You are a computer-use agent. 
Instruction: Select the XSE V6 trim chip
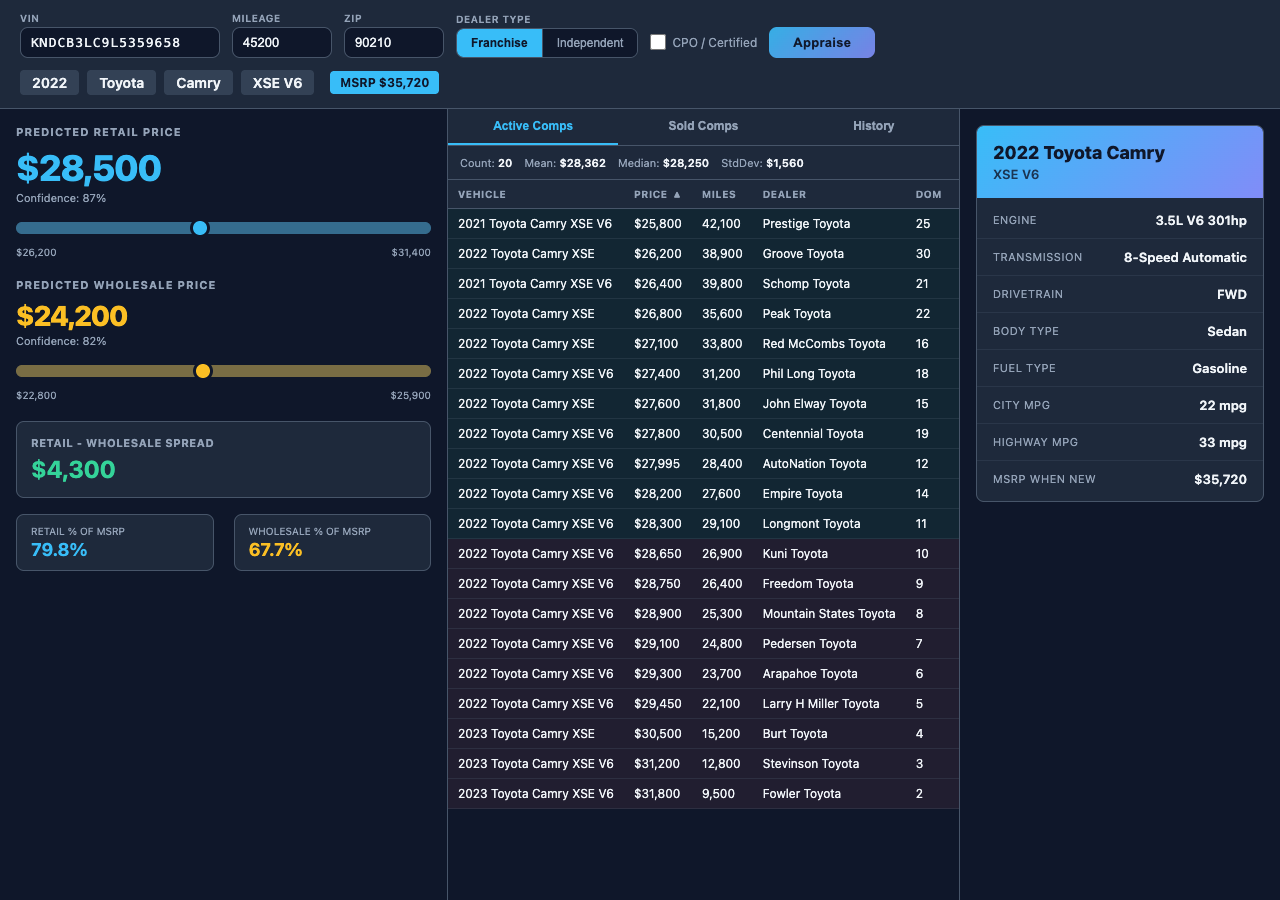pyautogui.click(x=277, y=82)
